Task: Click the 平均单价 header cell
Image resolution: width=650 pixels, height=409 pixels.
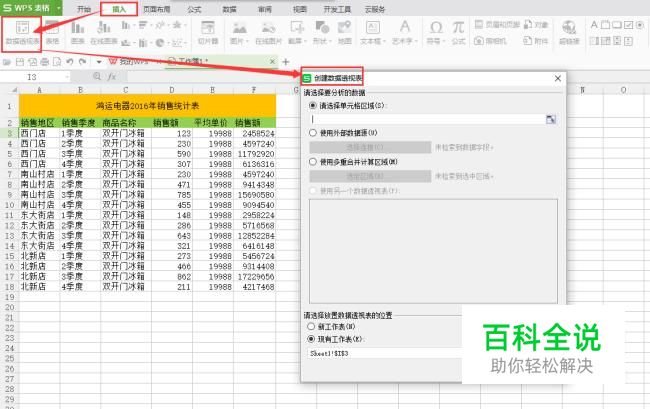Action: click(x=213, y=123)
